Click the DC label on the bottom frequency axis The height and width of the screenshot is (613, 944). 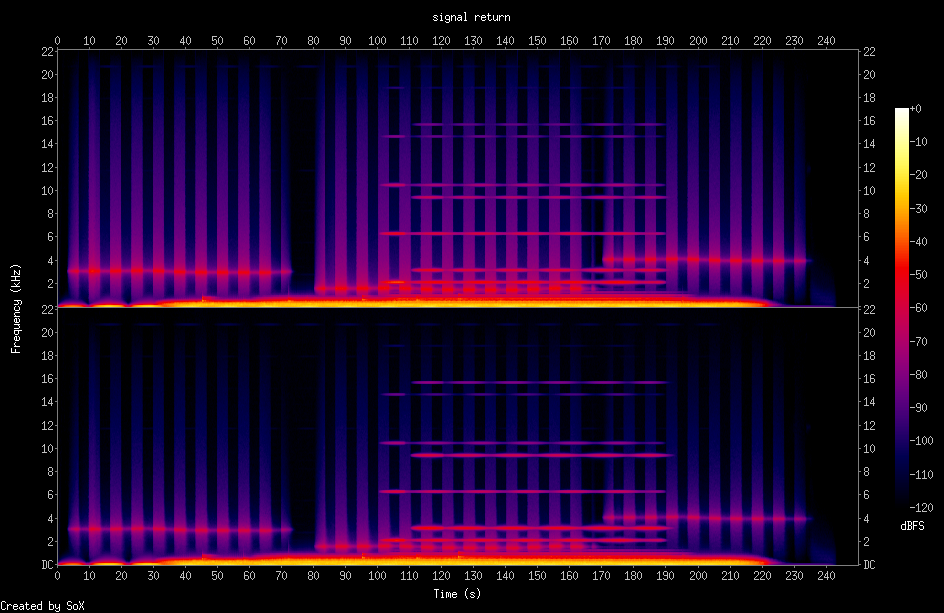[46, 564]
